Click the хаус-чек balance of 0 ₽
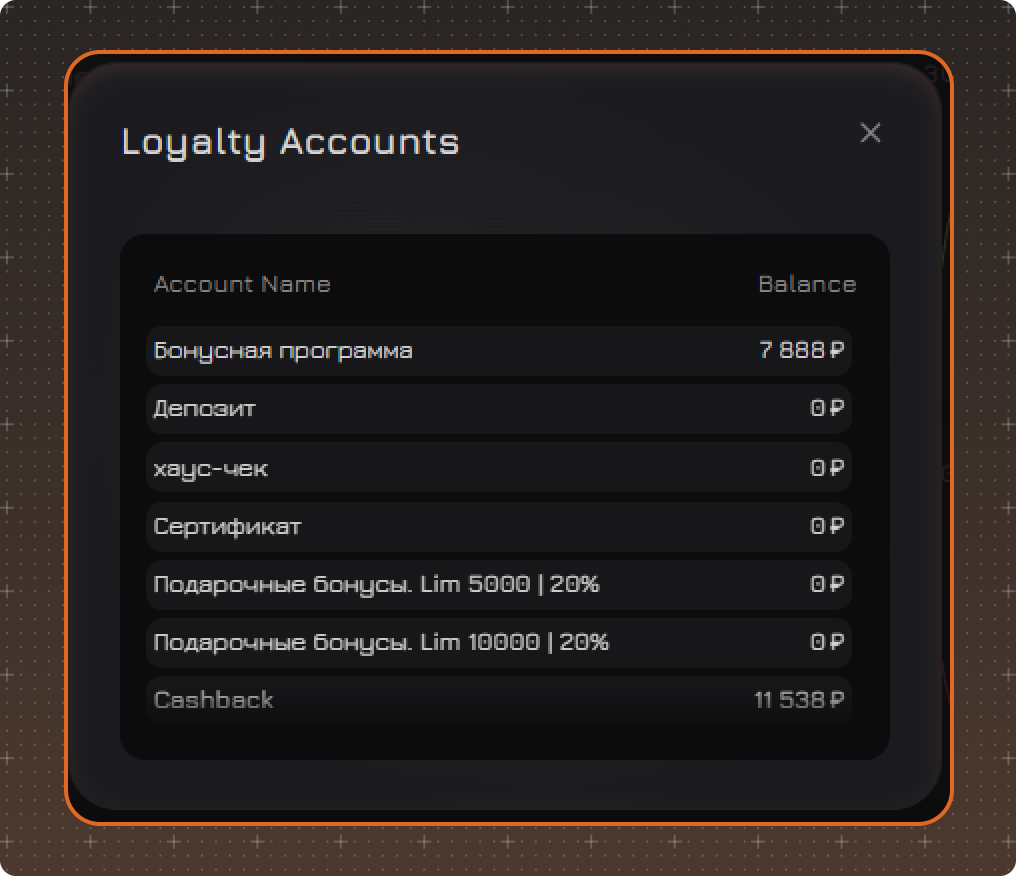1016x876 pixels. (827, 467)
